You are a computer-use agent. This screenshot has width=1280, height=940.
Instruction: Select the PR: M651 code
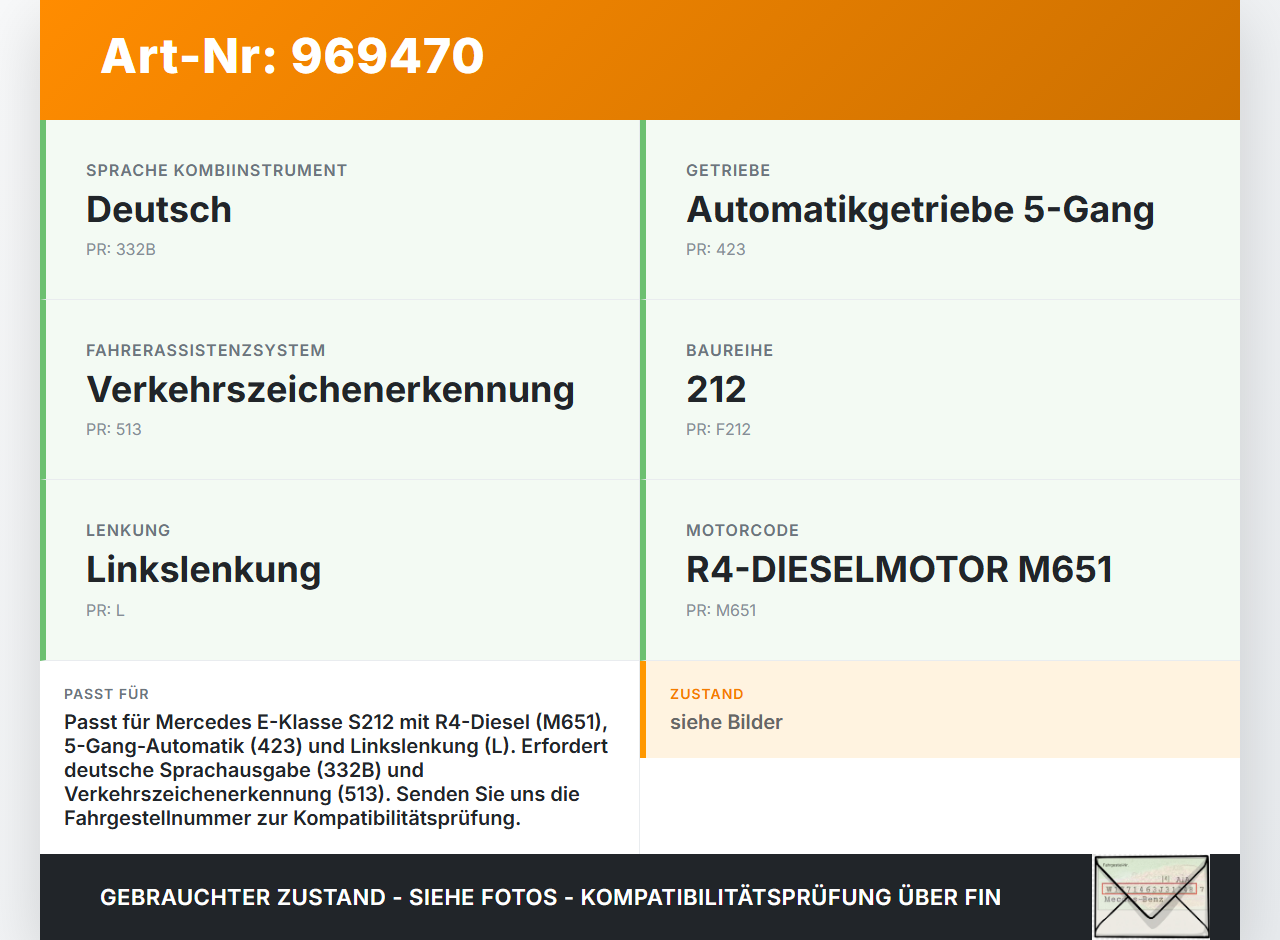(x=721, y=610)
